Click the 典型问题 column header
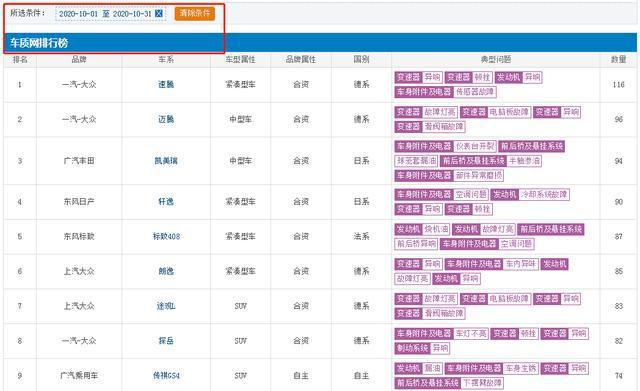Image resolution: width=640 pixels, height=391 pixels. click(496, 60)
